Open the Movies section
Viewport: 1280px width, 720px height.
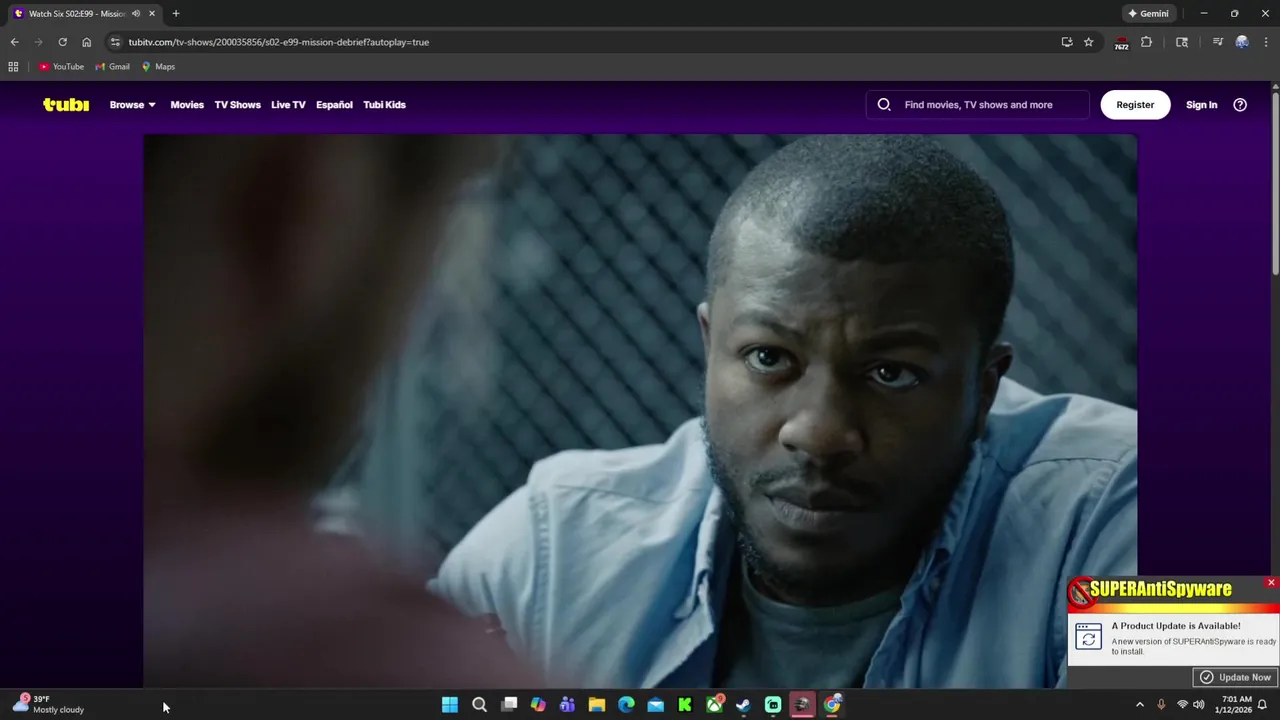(187, 104)
